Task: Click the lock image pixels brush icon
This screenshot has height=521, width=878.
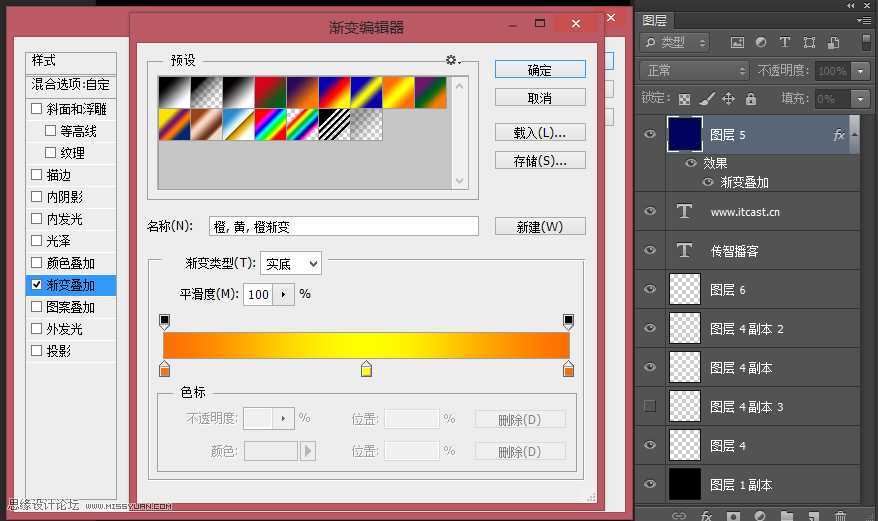Action: (x=706, y=99)
